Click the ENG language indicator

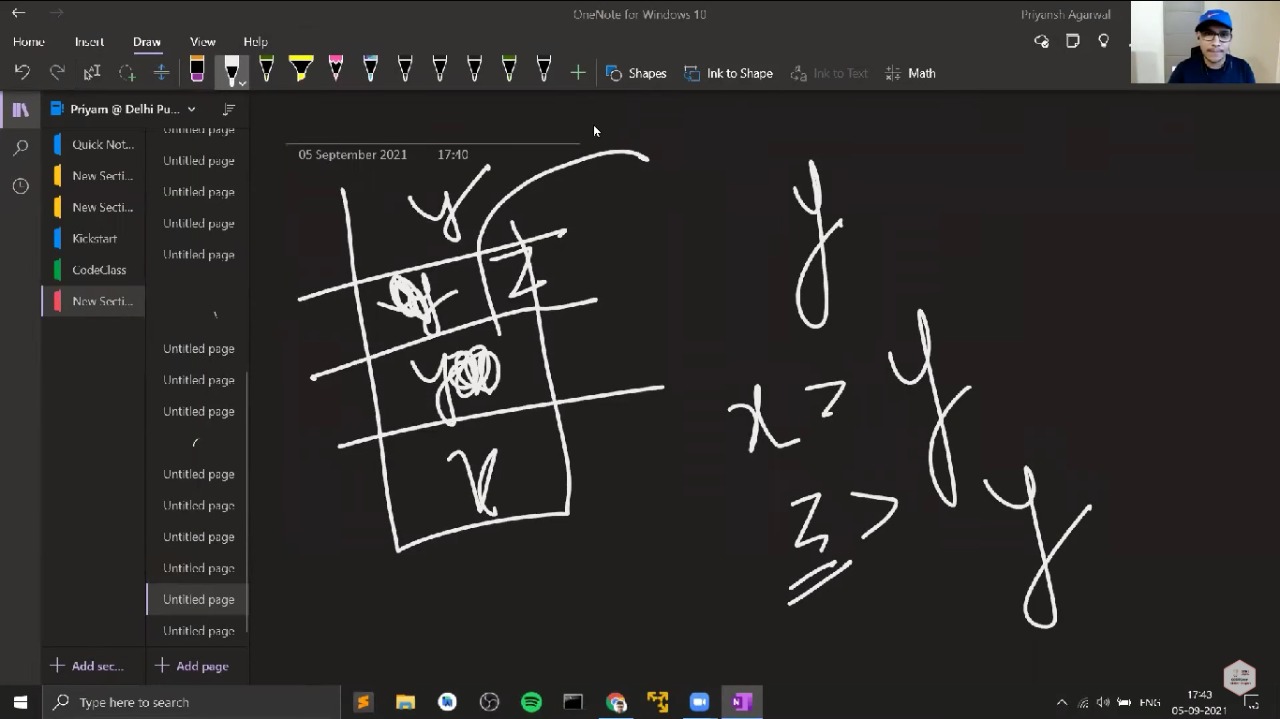[x=1149, y=702]
